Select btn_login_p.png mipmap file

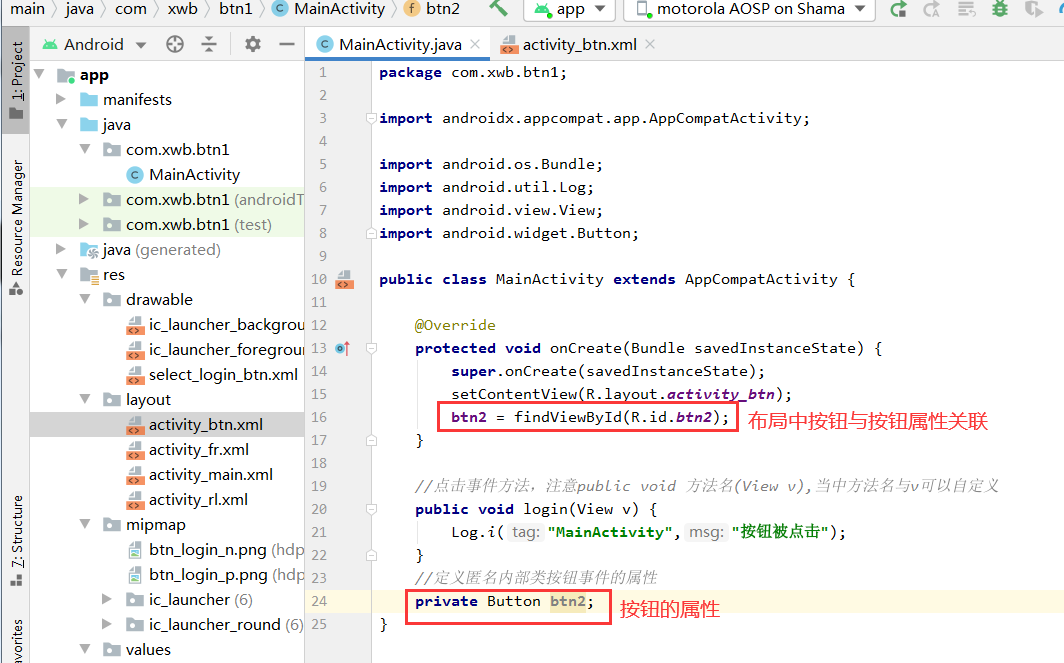pyautogui.click(x=215, y=574)
